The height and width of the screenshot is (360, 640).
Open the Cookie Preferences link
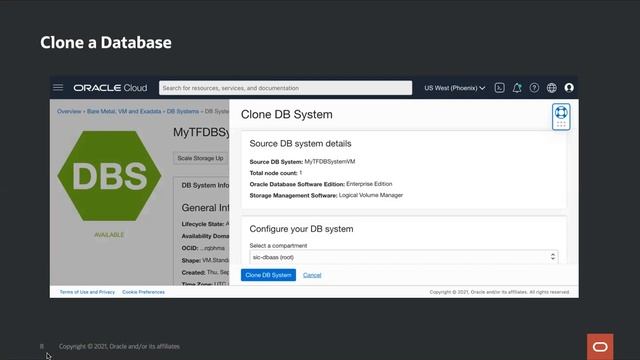143,292
